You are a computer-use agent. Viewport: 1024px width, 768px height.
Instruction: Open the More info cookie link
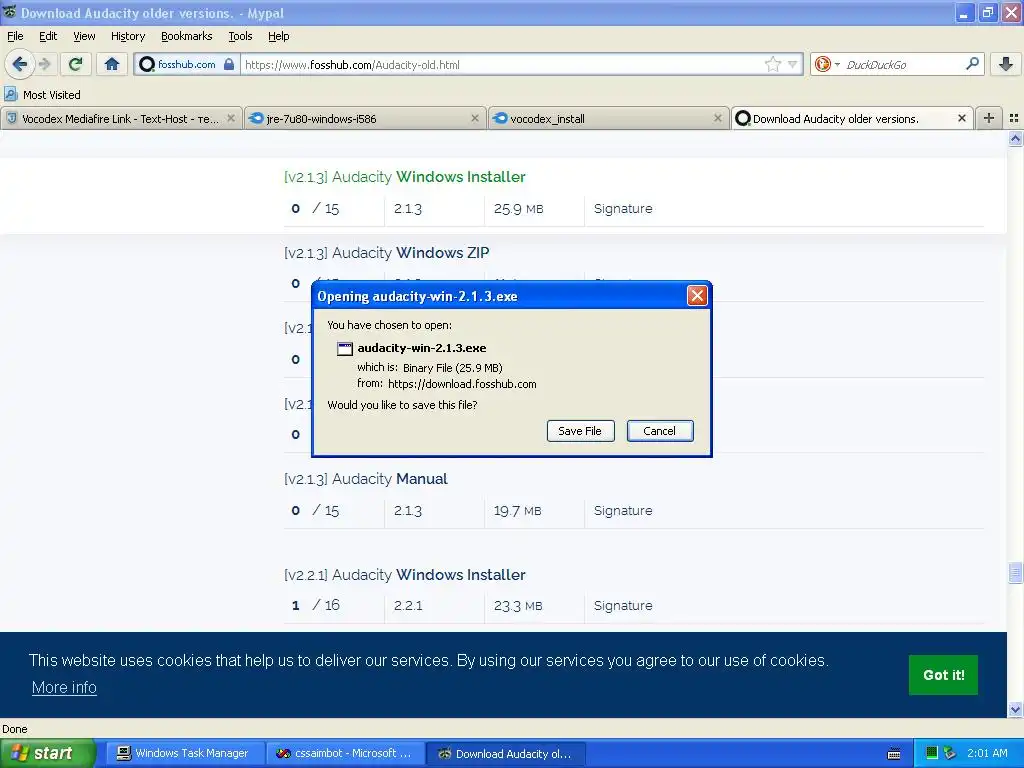point(64,688)
